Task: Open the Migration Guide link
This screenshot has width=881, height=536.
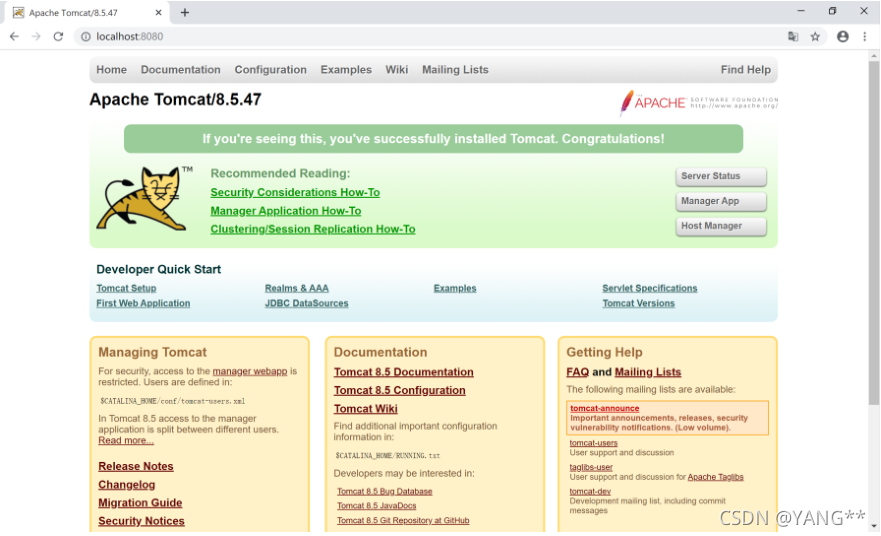Action: pyautogui.click(x=140, y=503)
